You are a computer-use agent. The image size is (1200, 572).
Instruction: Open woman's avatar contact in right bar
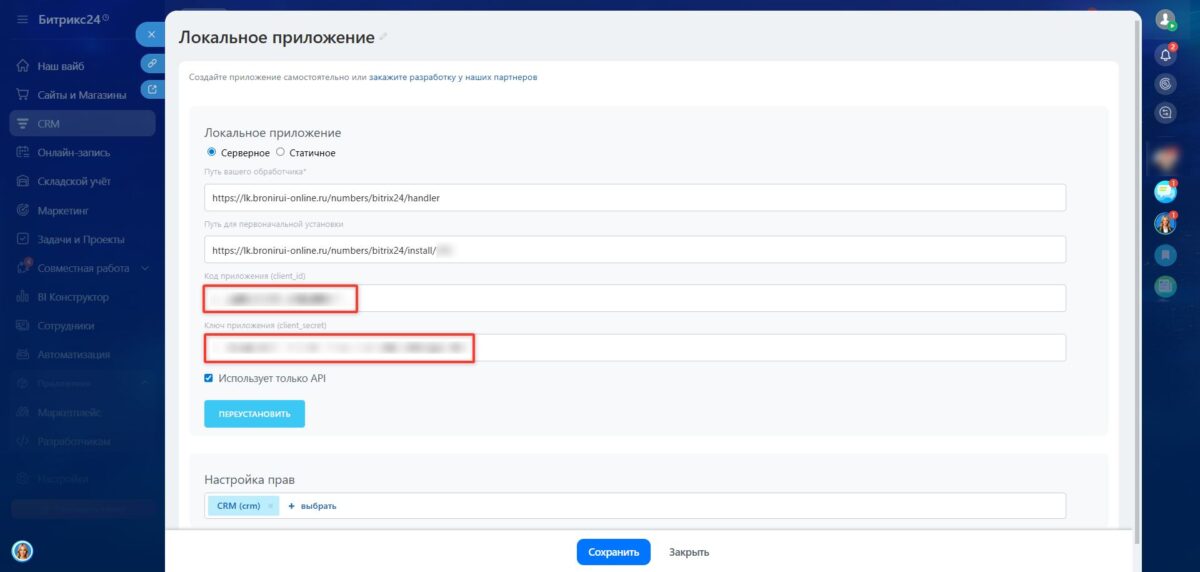pos(1165,222)
